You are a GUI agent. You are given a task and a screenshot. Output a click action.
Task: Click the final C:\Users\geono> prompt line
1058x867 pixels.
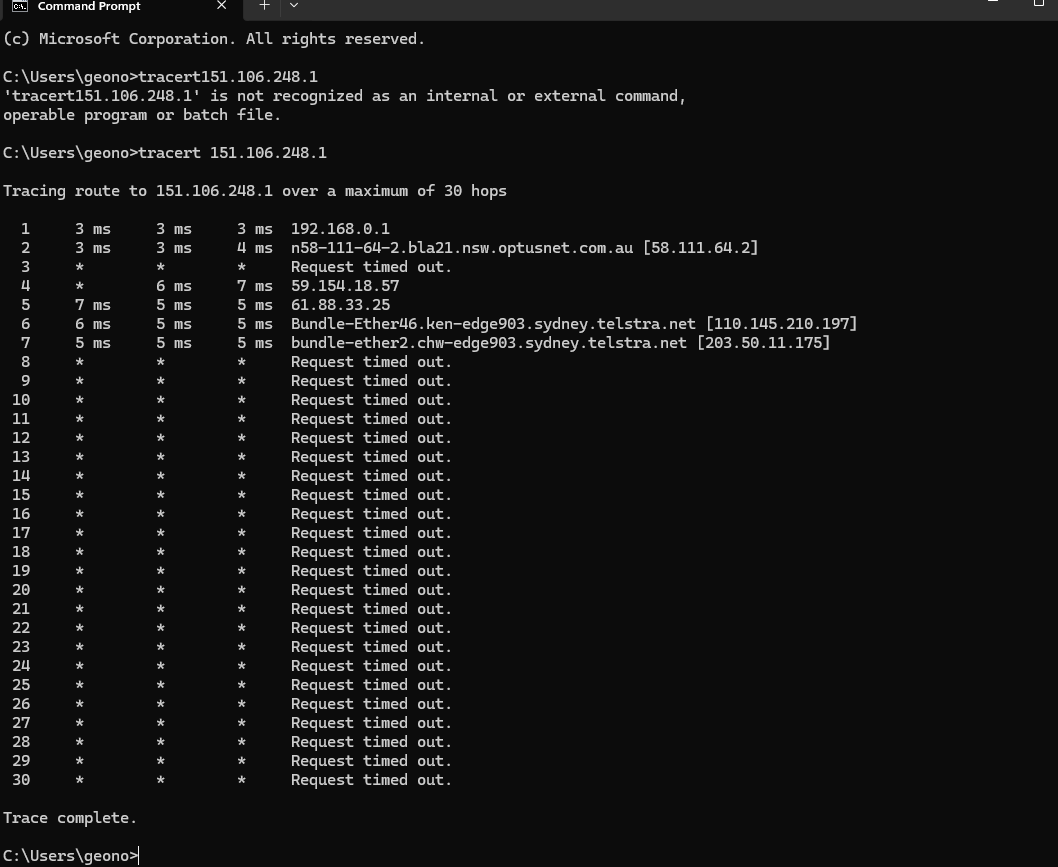tap(70, 856)
